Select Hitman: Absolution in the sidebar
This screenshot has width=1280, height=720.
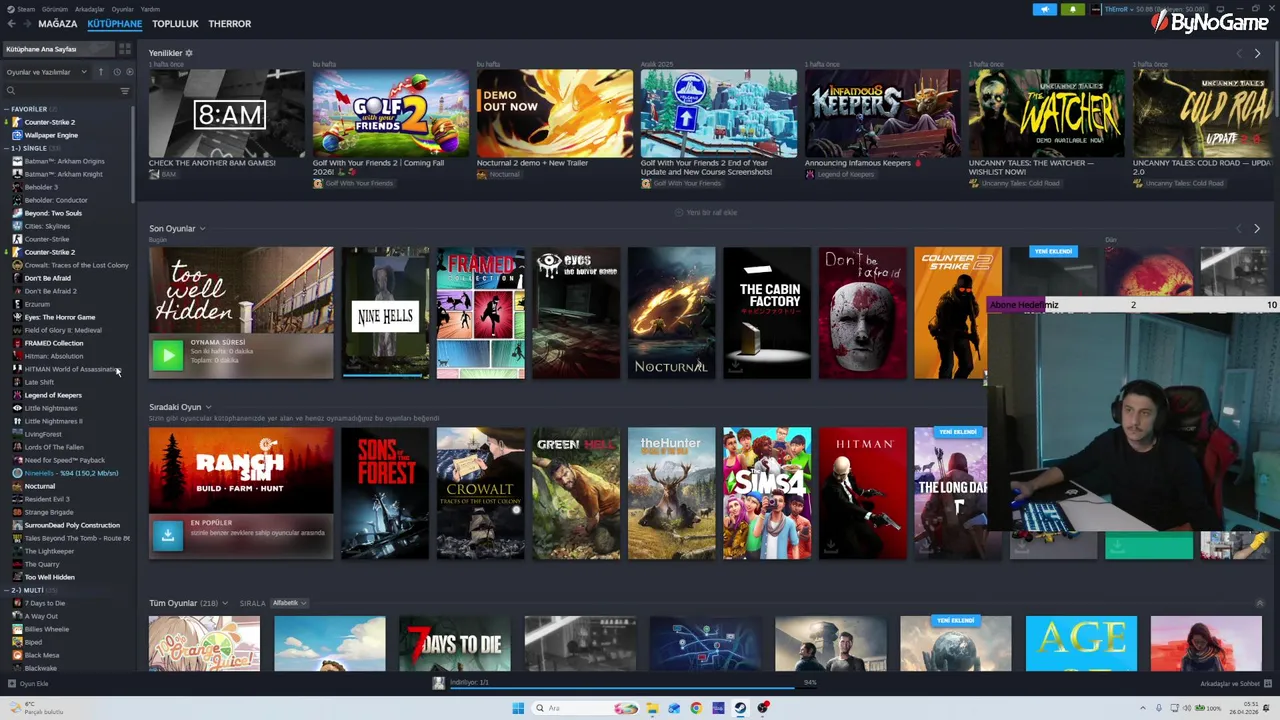[x=54, y=356]
